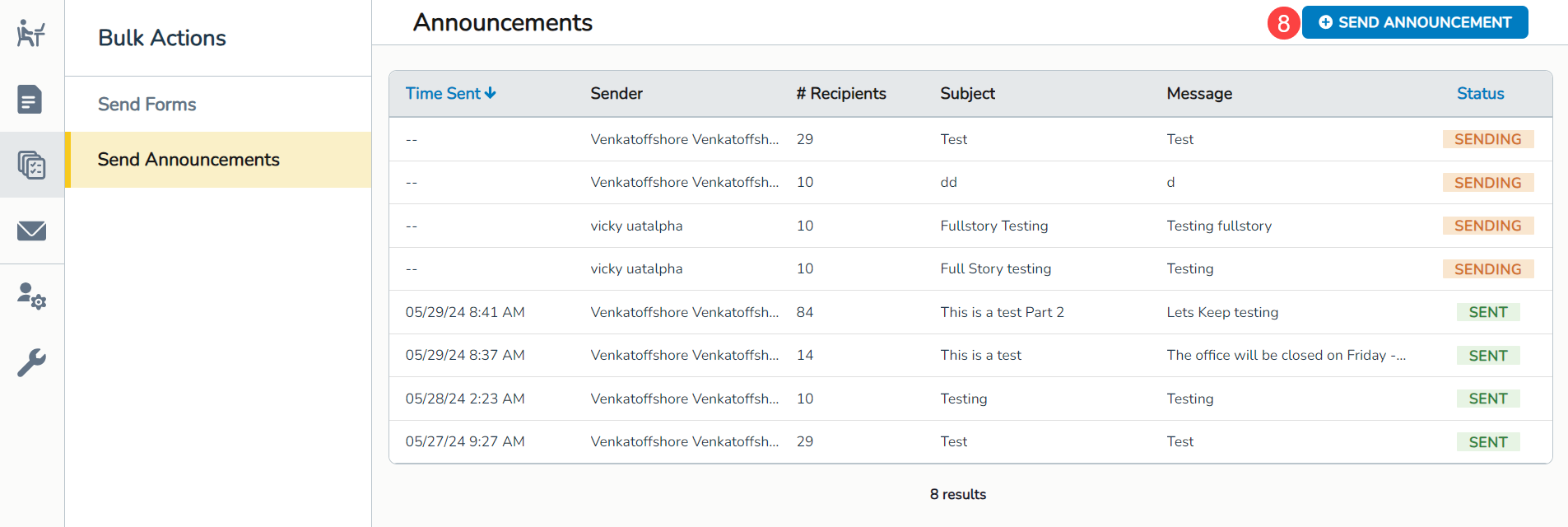This screenshot has height=527, width=1568.
Task: Open the Send Forms menu item
Action: coord(147,105)
